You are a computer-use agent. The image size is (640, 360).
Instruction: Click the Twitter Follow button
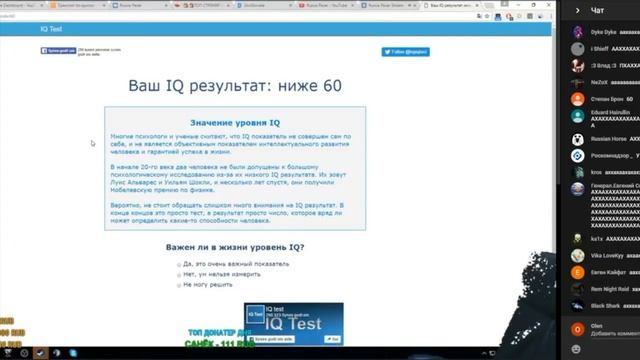pos(405,52)
